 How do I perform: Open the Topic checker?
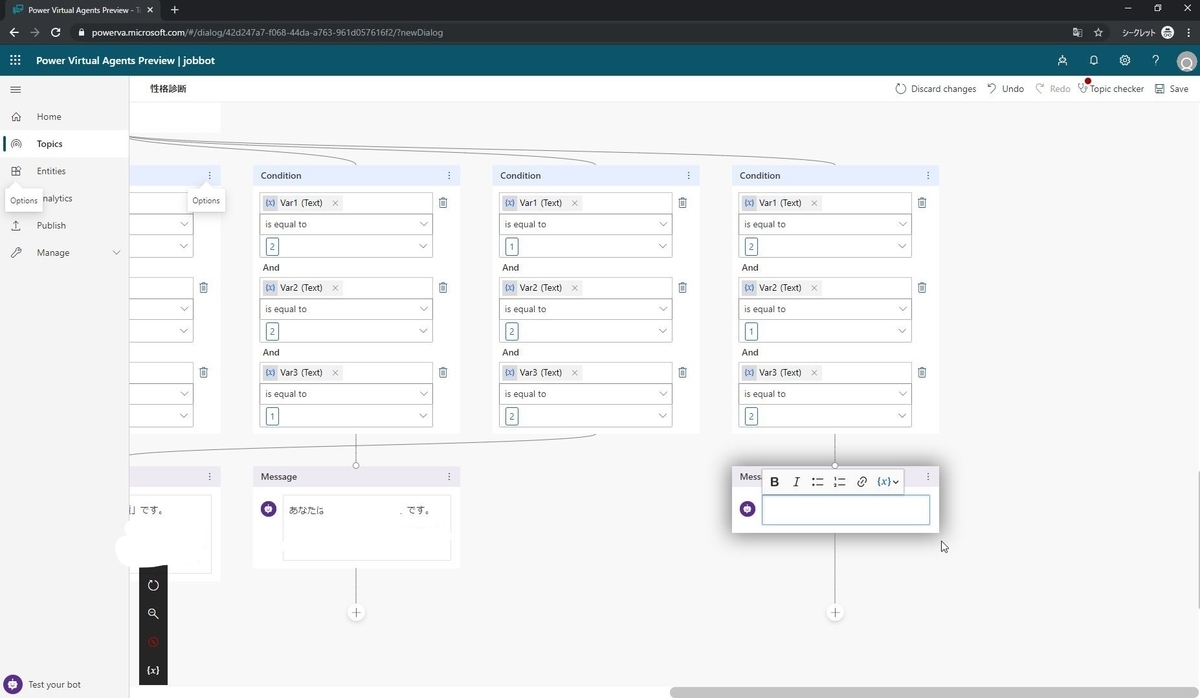pos(1111,89)
